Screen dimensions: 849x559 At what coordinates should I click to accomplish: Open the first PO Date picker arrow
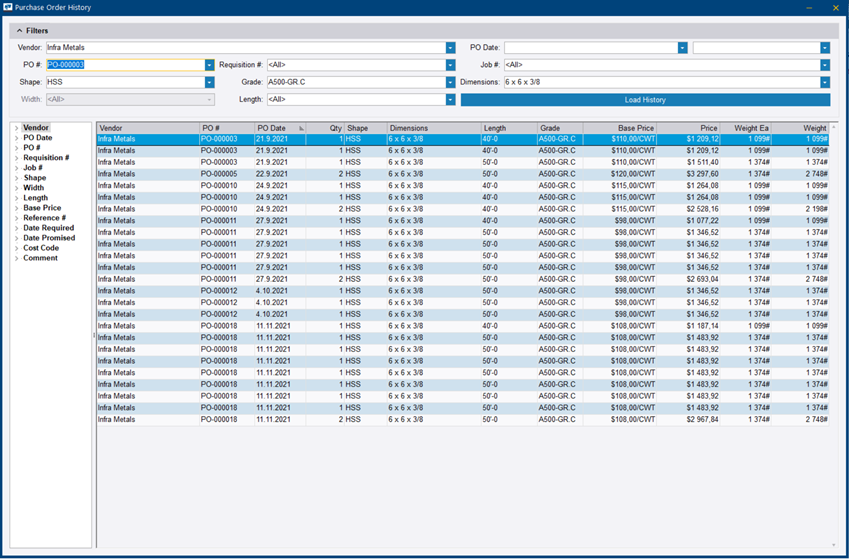(x=682, y=47)
